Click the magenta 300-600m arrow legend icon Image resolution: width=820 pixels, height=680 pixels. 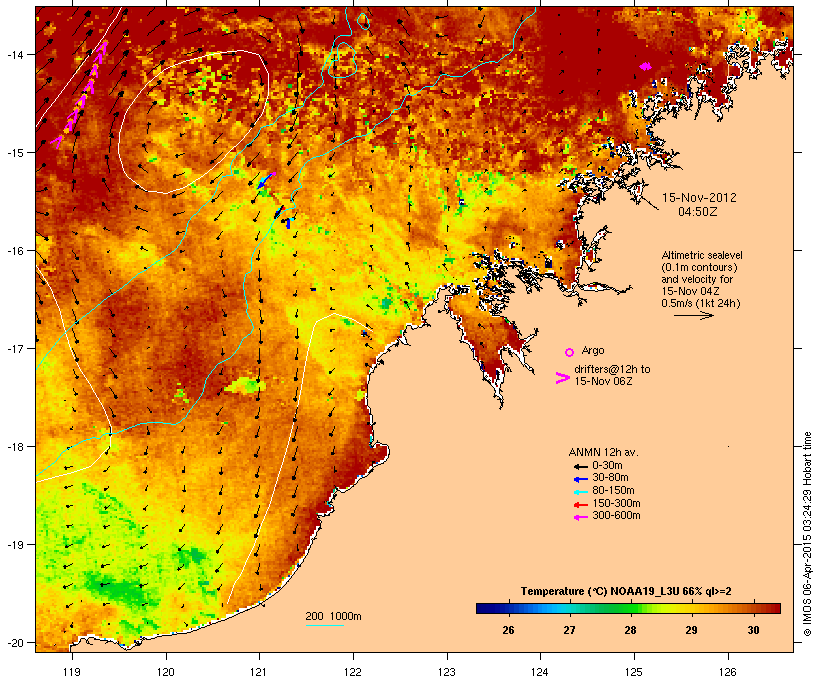pos(580,517)
